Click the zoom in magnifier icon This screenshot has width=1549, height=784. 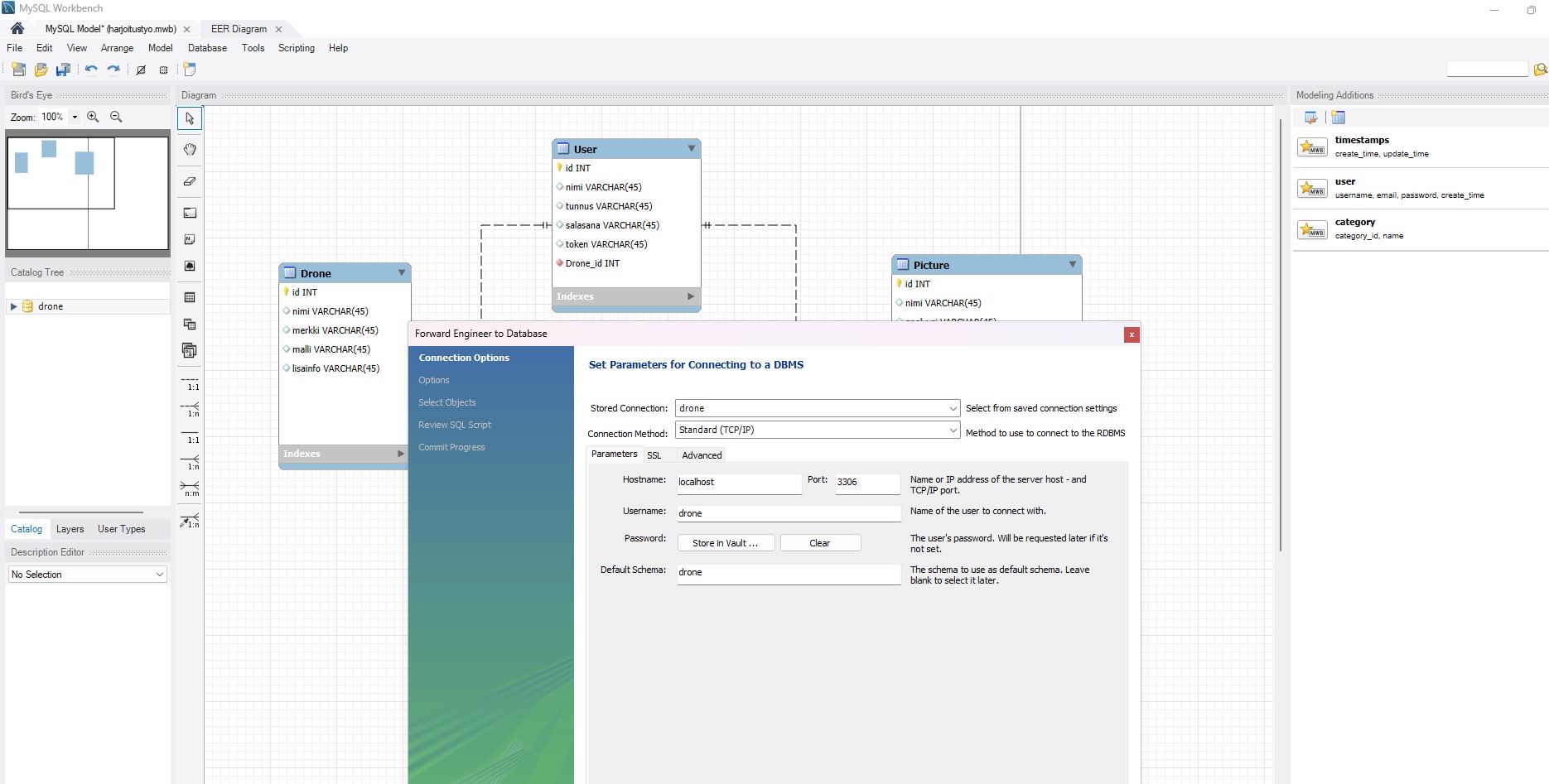tap(93, 117)
